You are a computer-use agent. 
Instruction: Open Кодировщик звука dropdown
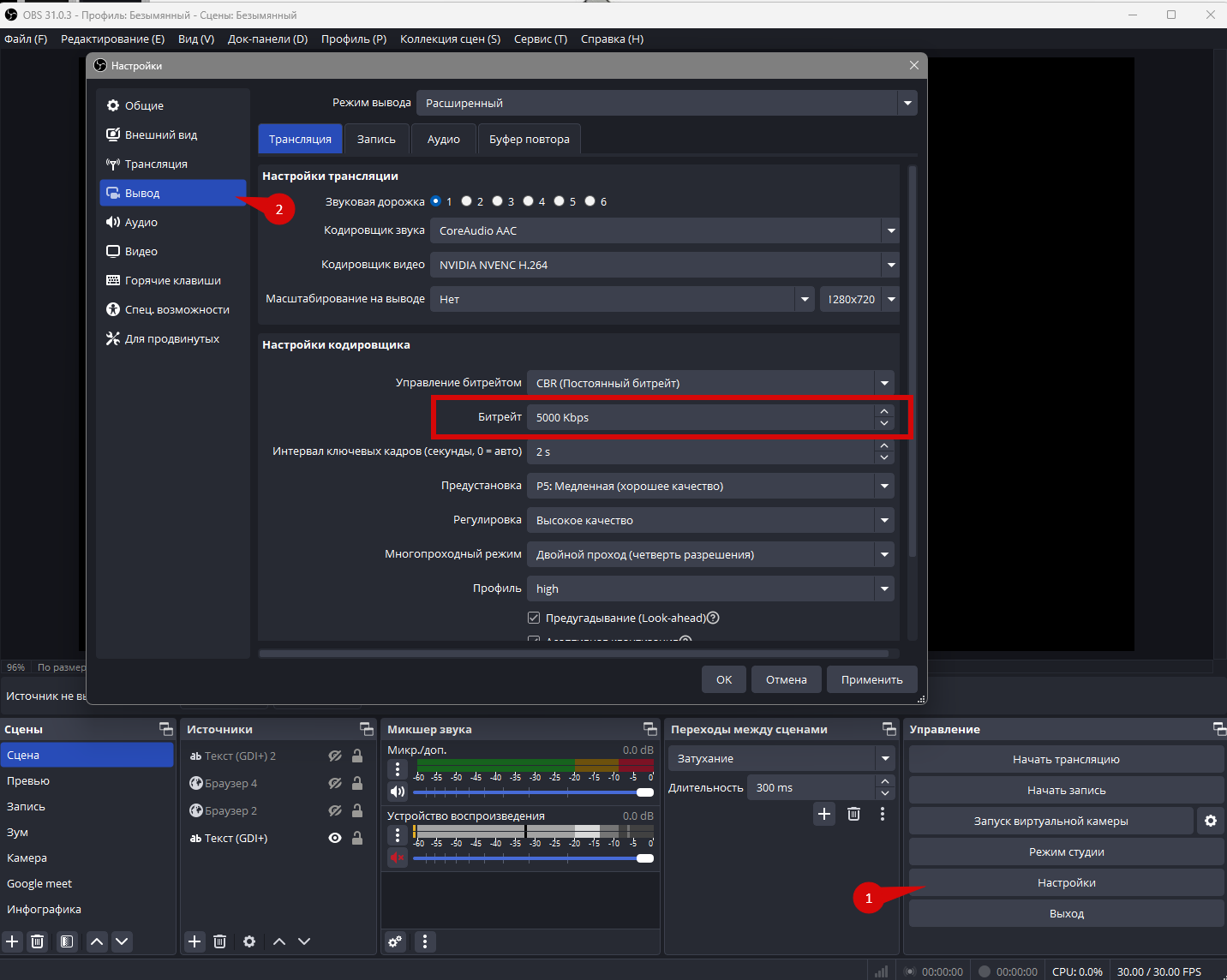[665, 230]
